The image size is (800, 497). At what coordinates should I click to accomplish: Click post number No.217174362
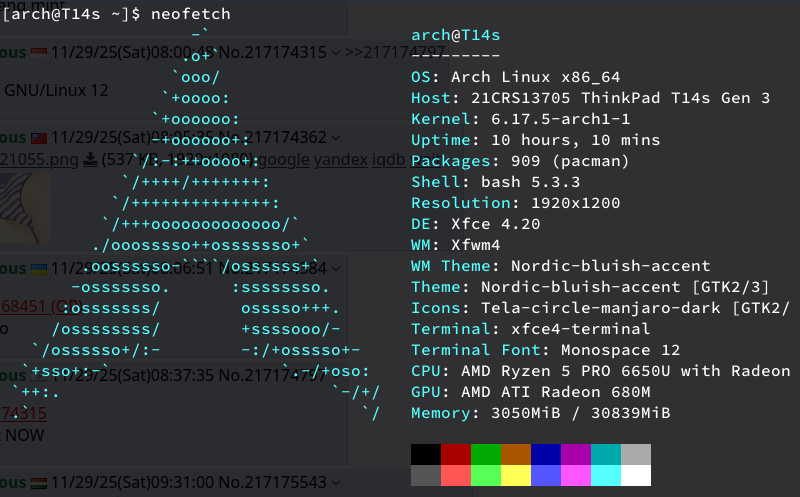point(272,138)
